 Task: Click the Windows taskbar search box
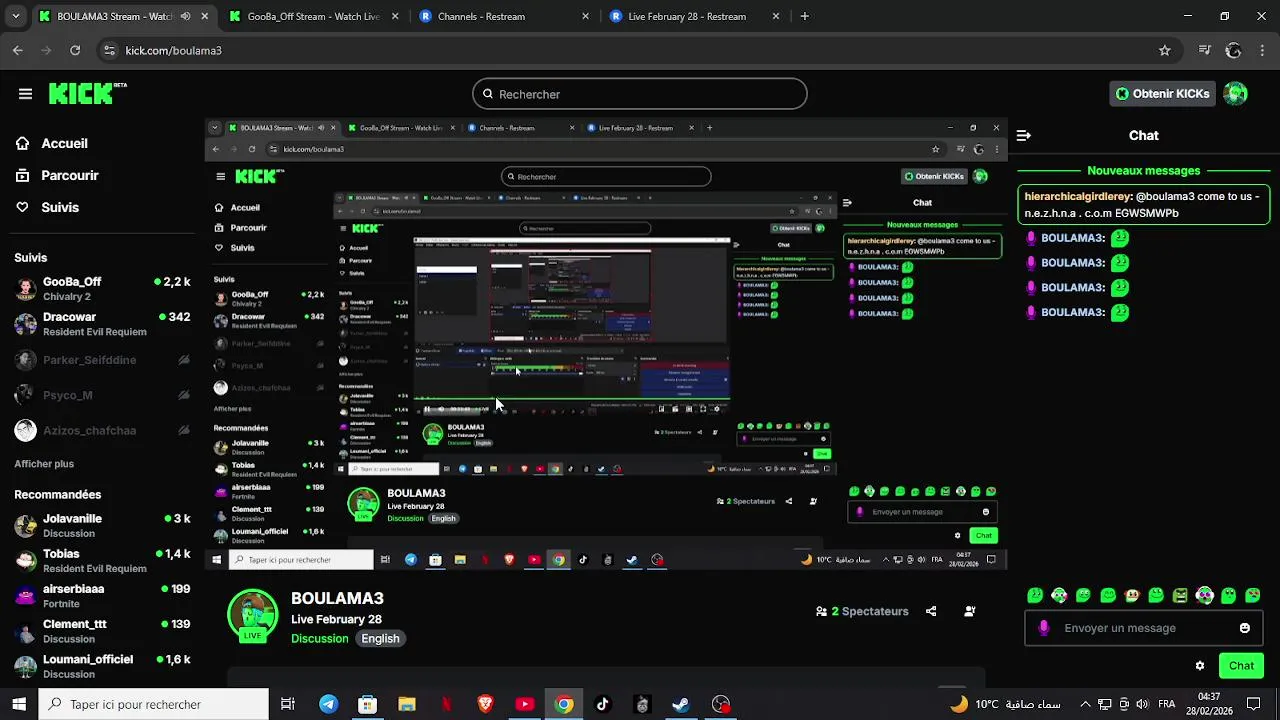tap(154, 704)
